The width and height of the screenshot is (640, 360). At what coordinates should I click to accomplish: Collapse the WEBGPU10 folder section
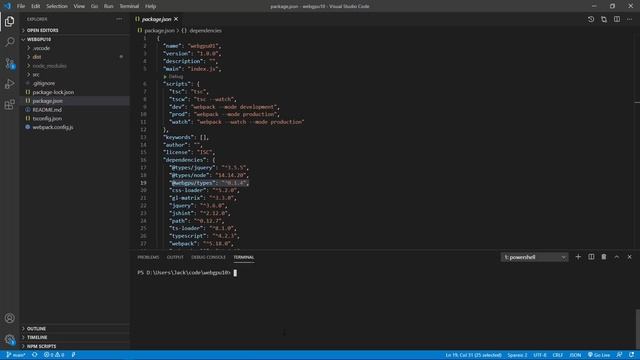(39, 39)
